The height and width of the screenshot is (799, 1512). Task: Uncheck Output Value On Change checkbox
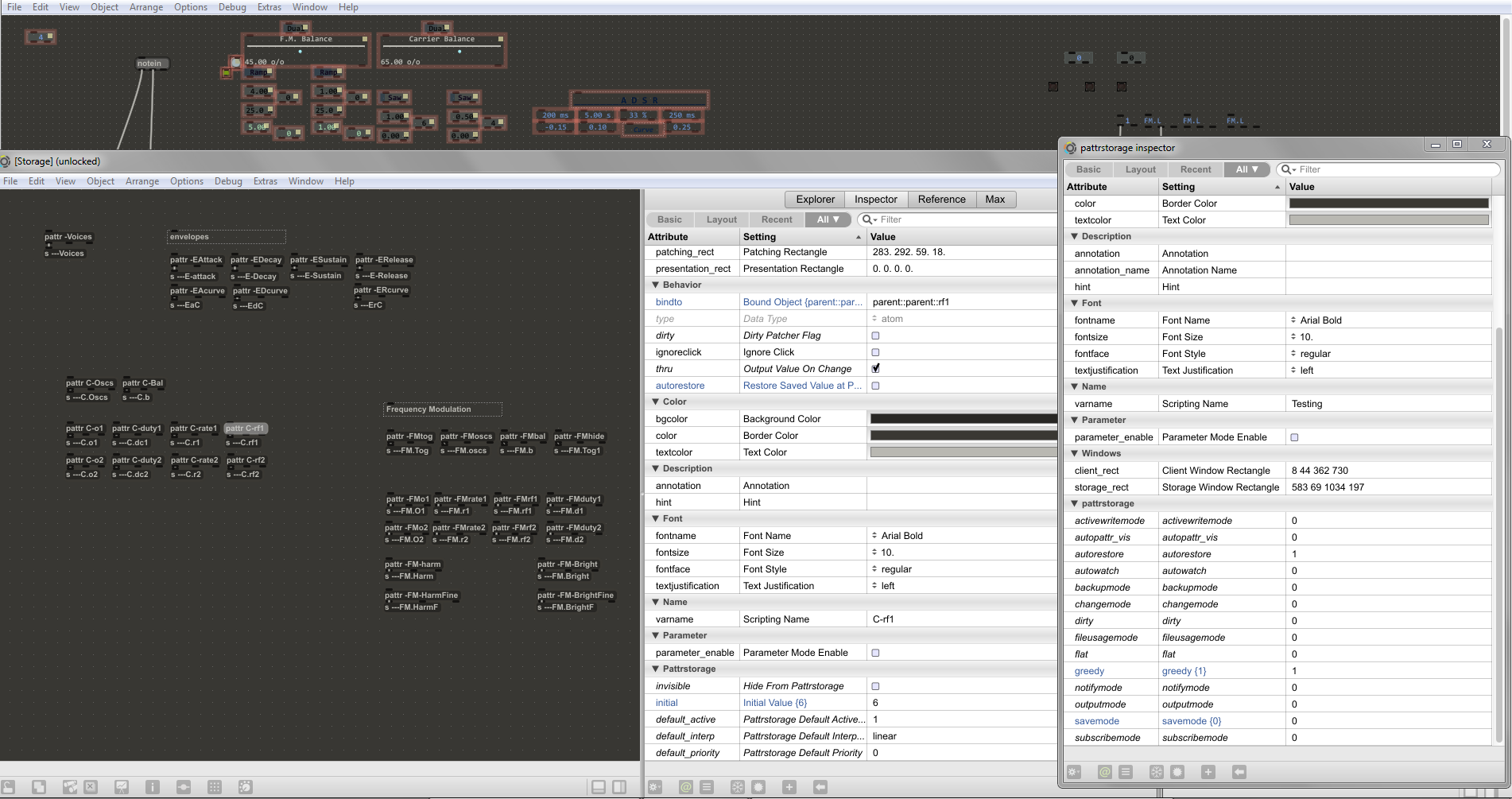(x=875, y=369)
